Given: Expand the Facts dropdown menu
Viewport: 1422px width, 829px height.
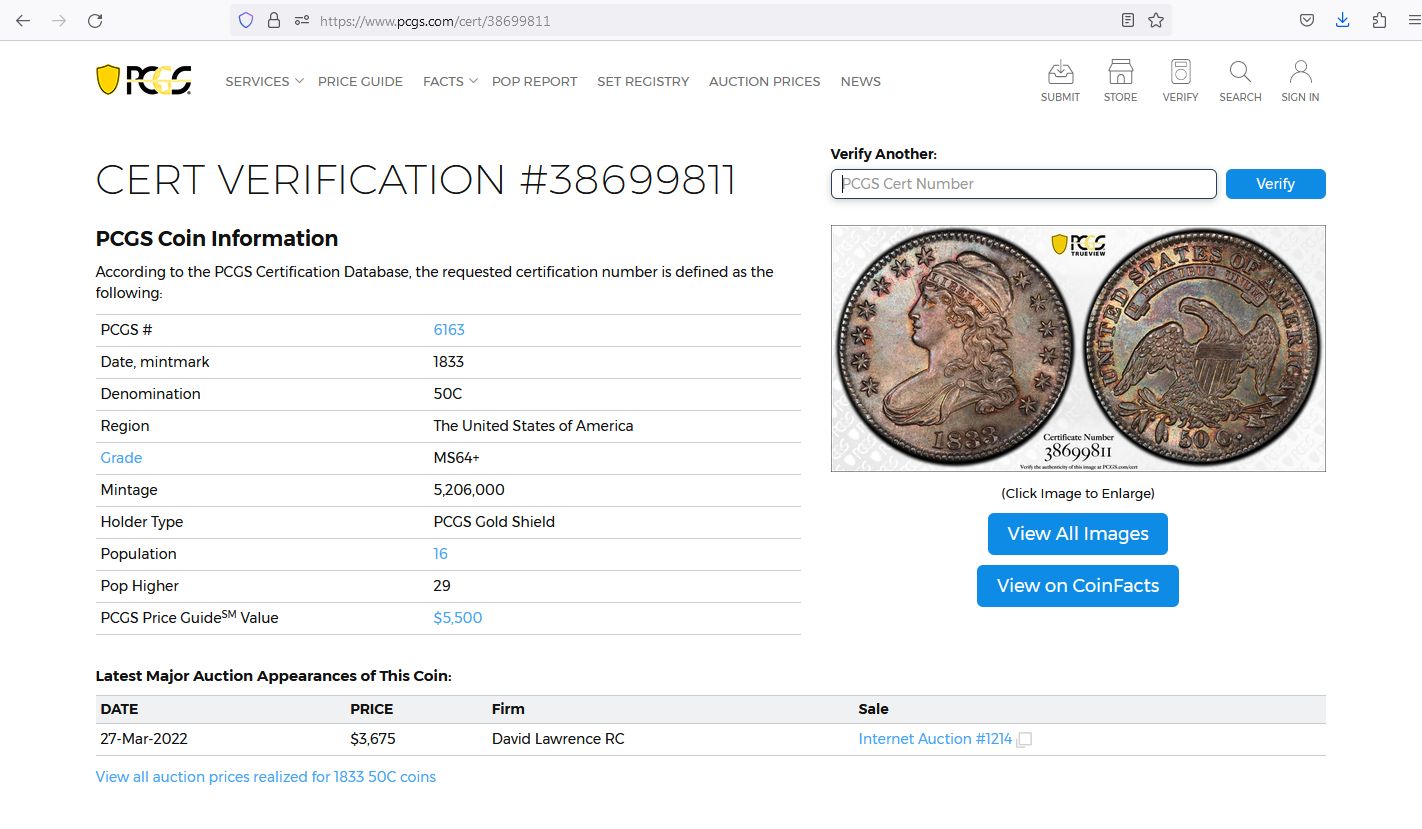Looking at the screenshot, I should point(450,81).
